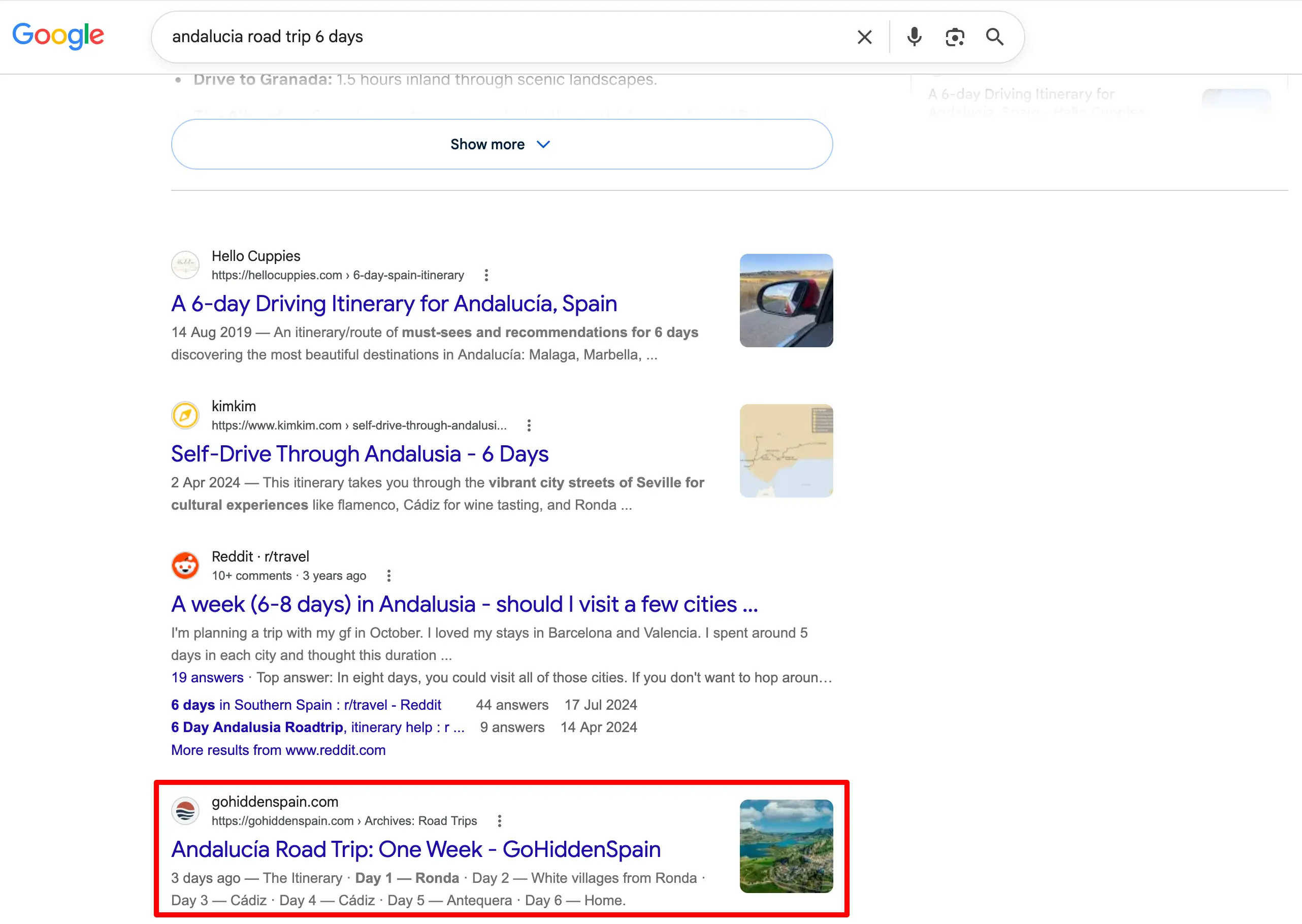The height and width of the screenshot is (924, 1302).
Task: Click More results from www.reddit.com
Action: (278, 750)
